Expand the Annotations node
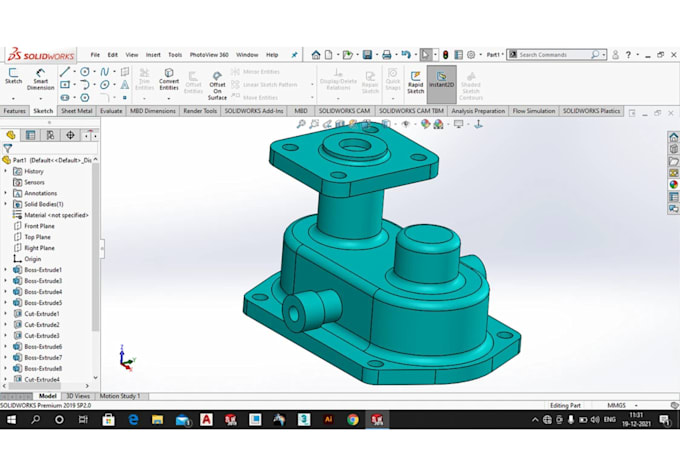Screen dimensions: 680x468 pos(6,193)
